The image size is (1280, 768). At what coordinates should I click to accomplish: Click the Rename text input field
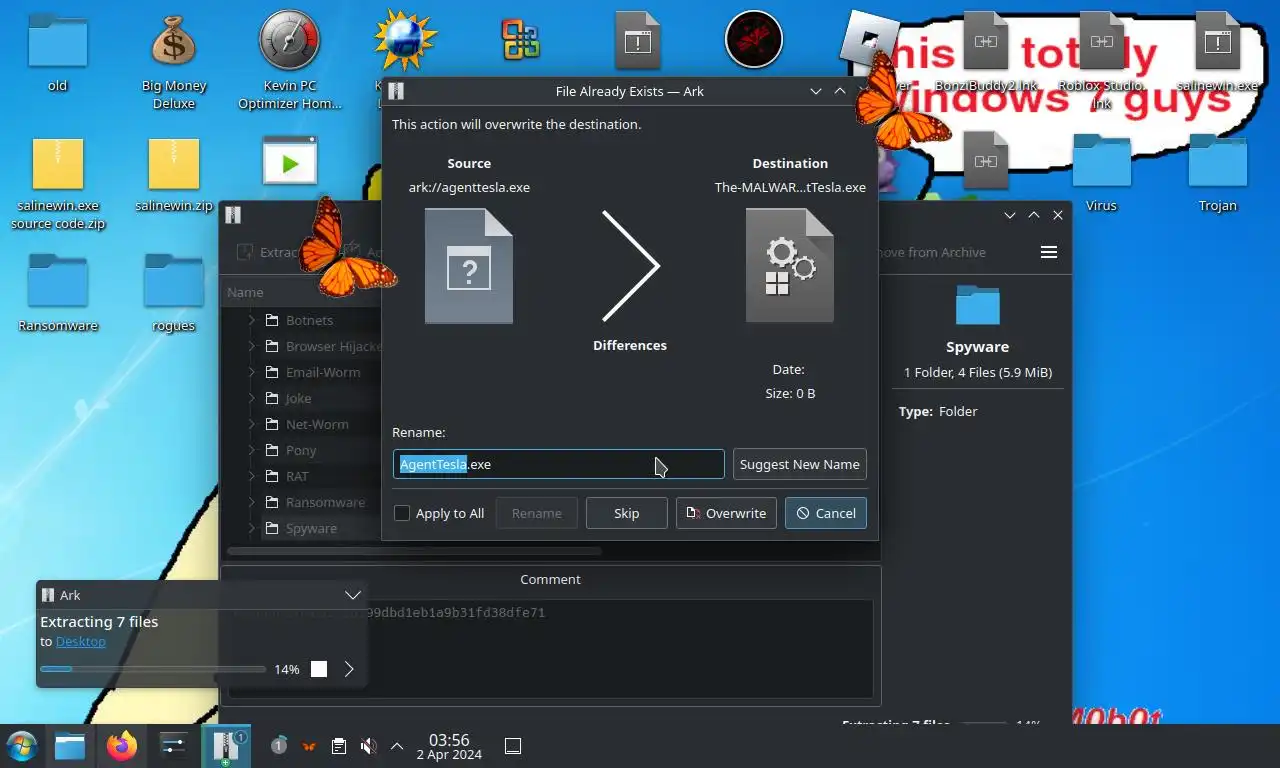[558, 464]
